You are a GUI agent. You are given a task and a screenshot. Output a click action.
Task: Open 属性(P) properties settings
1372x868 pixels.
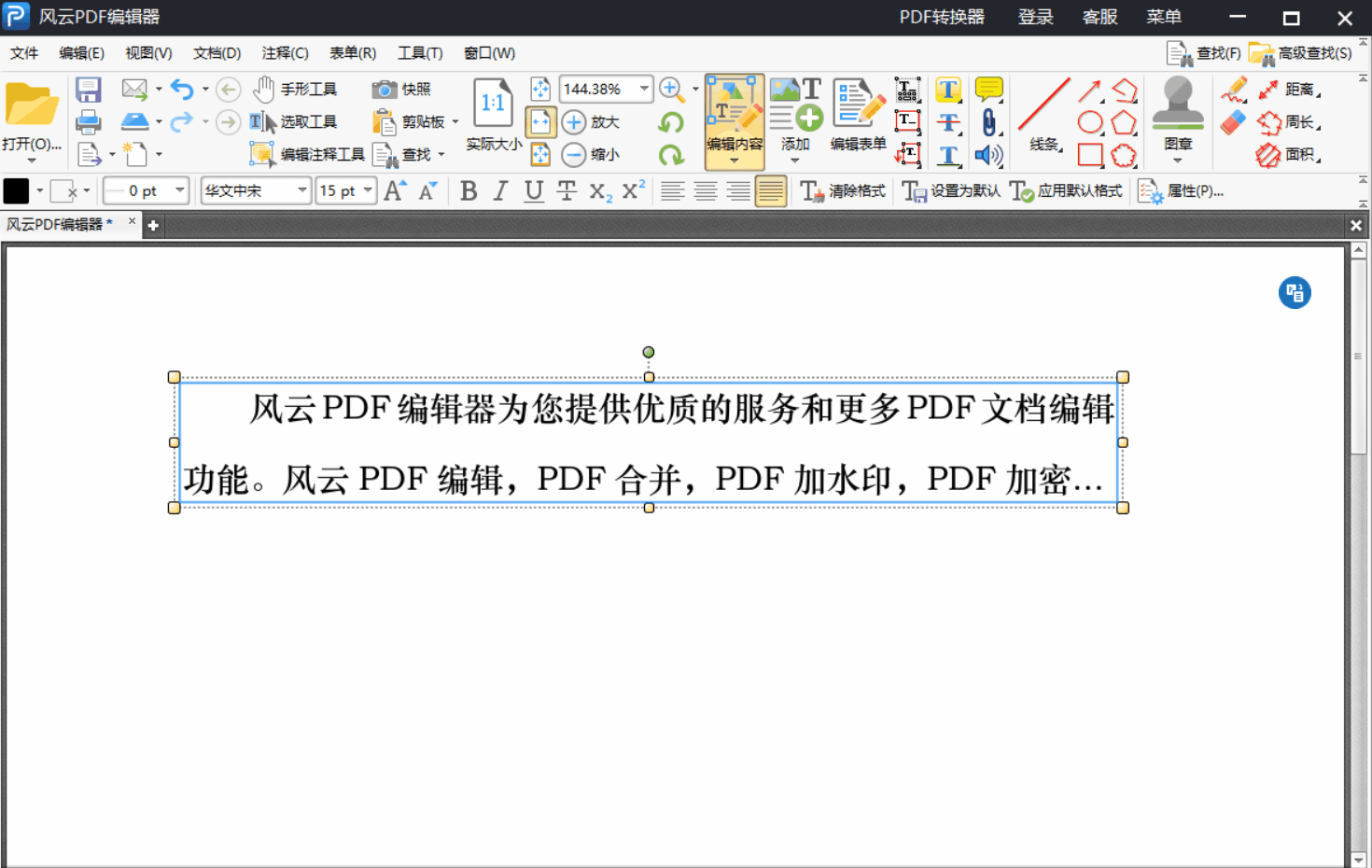tap(1181, 190)
